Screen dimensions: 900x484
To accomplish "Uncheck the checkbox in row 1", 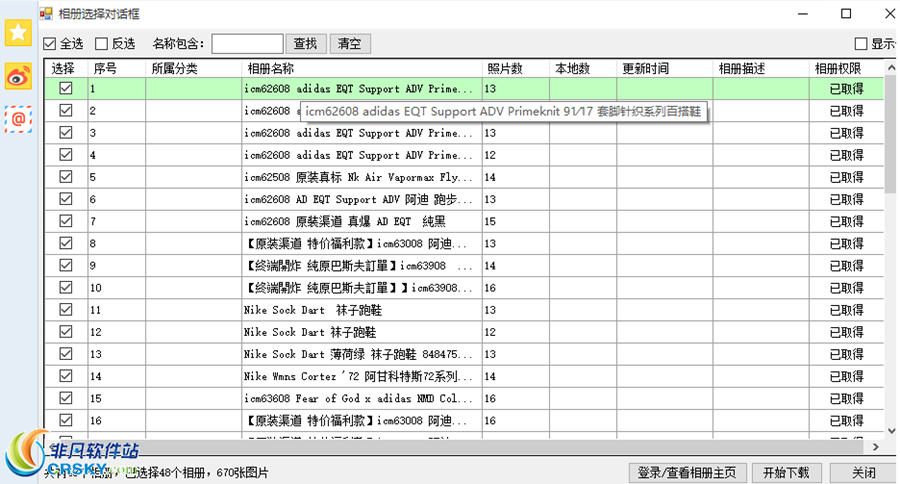I will 66,88.
